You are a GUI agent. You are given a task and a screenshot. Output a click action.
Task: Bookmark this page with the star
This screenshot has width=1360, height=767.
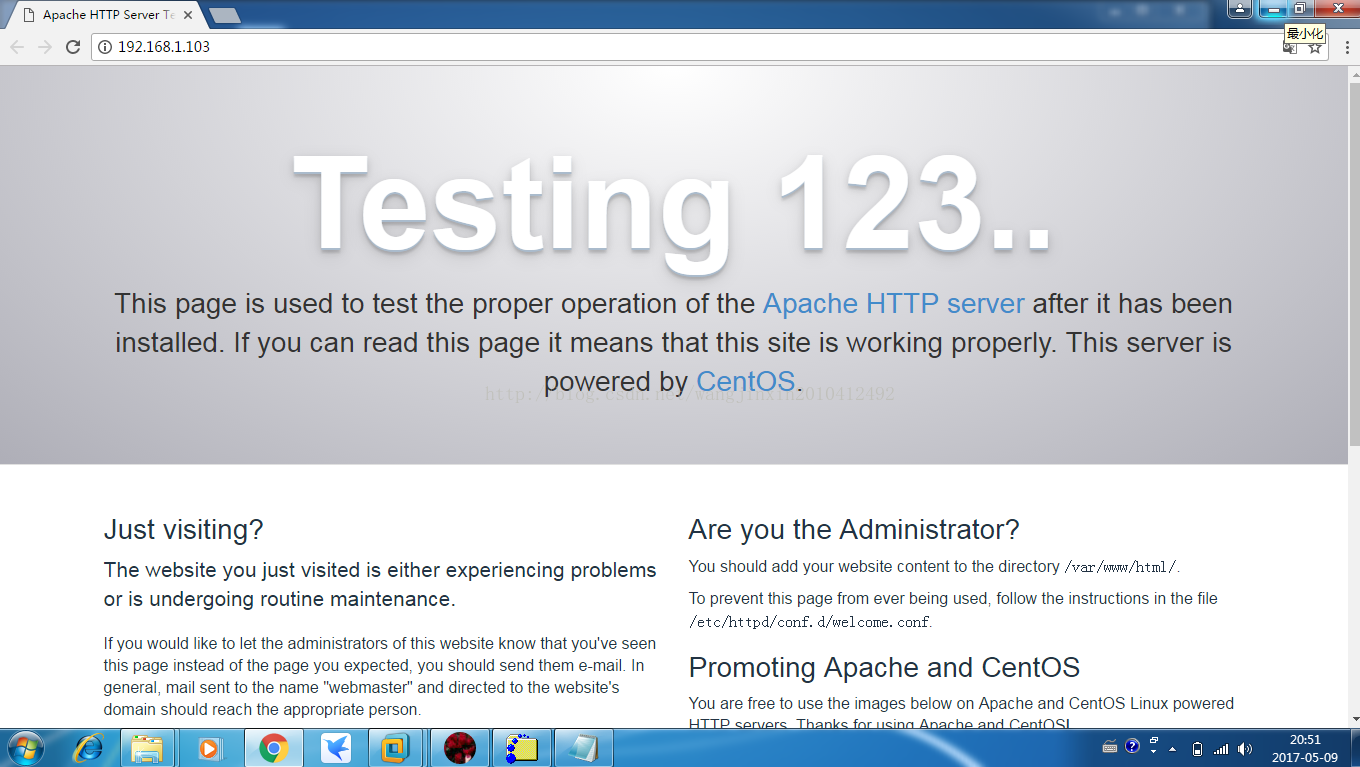pos(1315,48)
